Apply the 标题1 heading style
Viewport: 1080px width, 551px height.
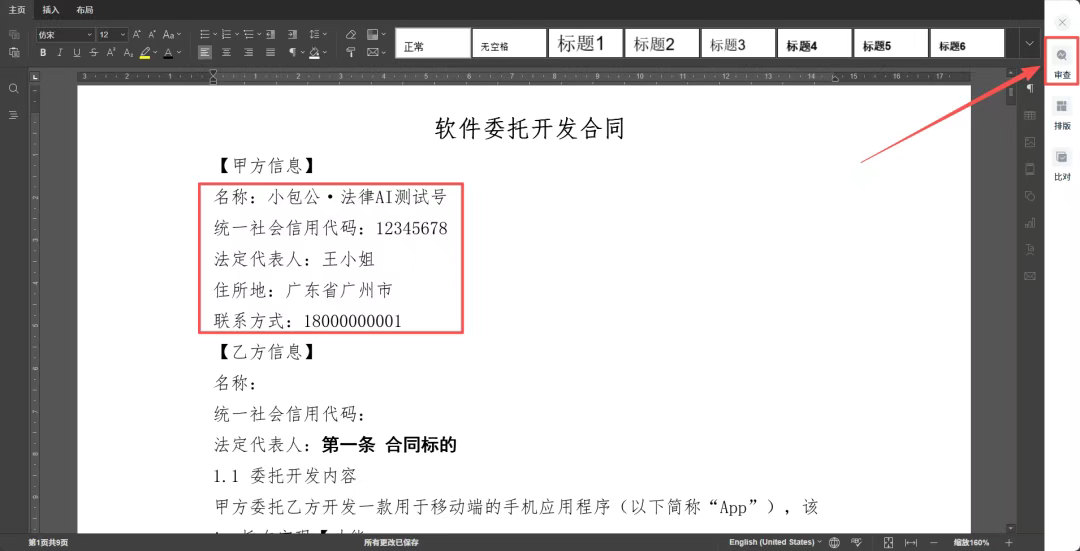pos(581,44)
